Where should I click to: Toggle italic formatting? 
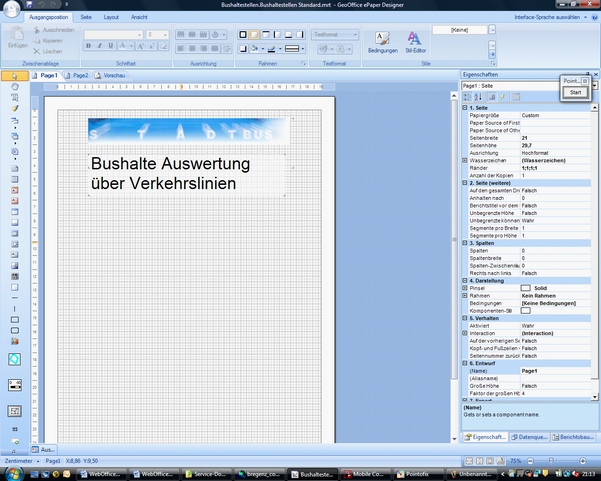pos(100,46)
